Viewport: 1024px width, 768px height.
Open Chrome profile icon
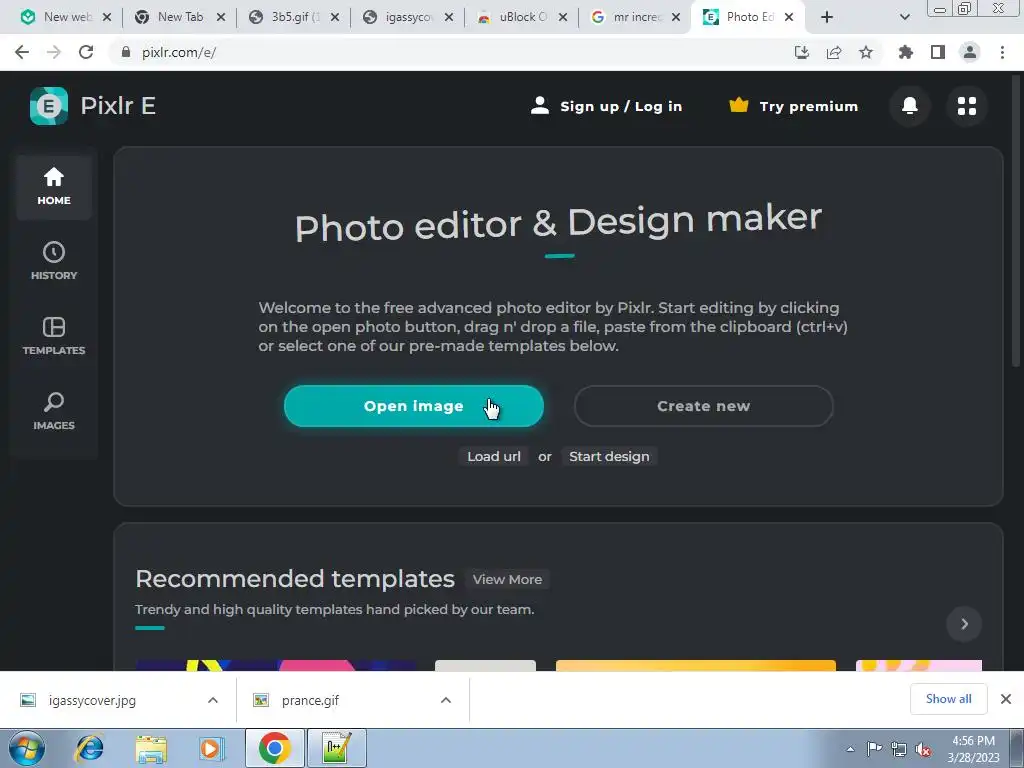click(x=970, y=52)
